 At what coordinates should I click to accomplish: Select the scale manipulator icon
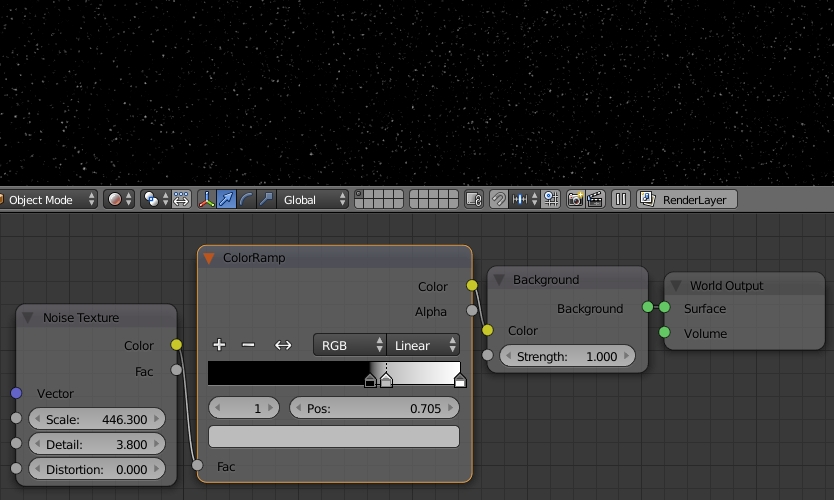[266, 199]
